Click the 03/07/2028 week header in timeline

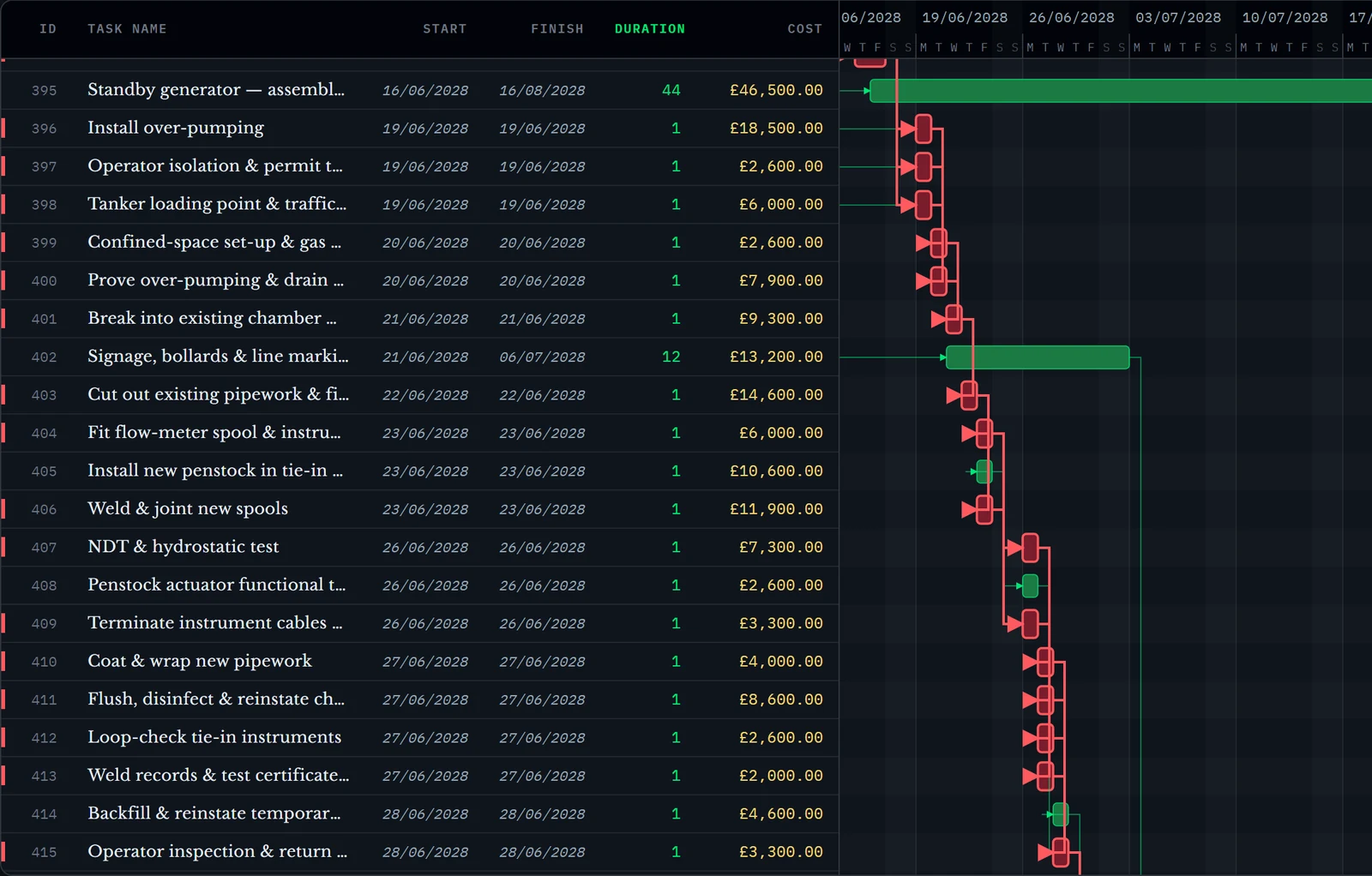[x=1178, y=17]
